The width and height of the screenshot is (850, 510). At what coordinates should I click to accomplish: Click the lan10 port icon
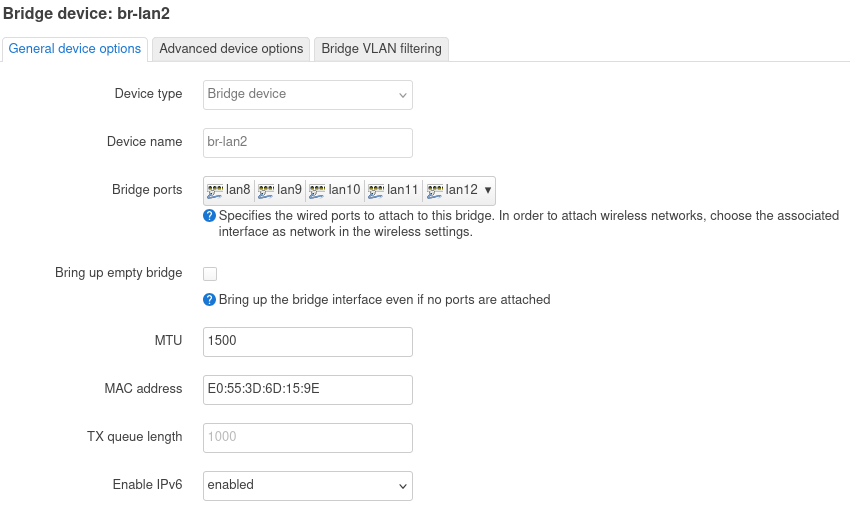point(317,190)
